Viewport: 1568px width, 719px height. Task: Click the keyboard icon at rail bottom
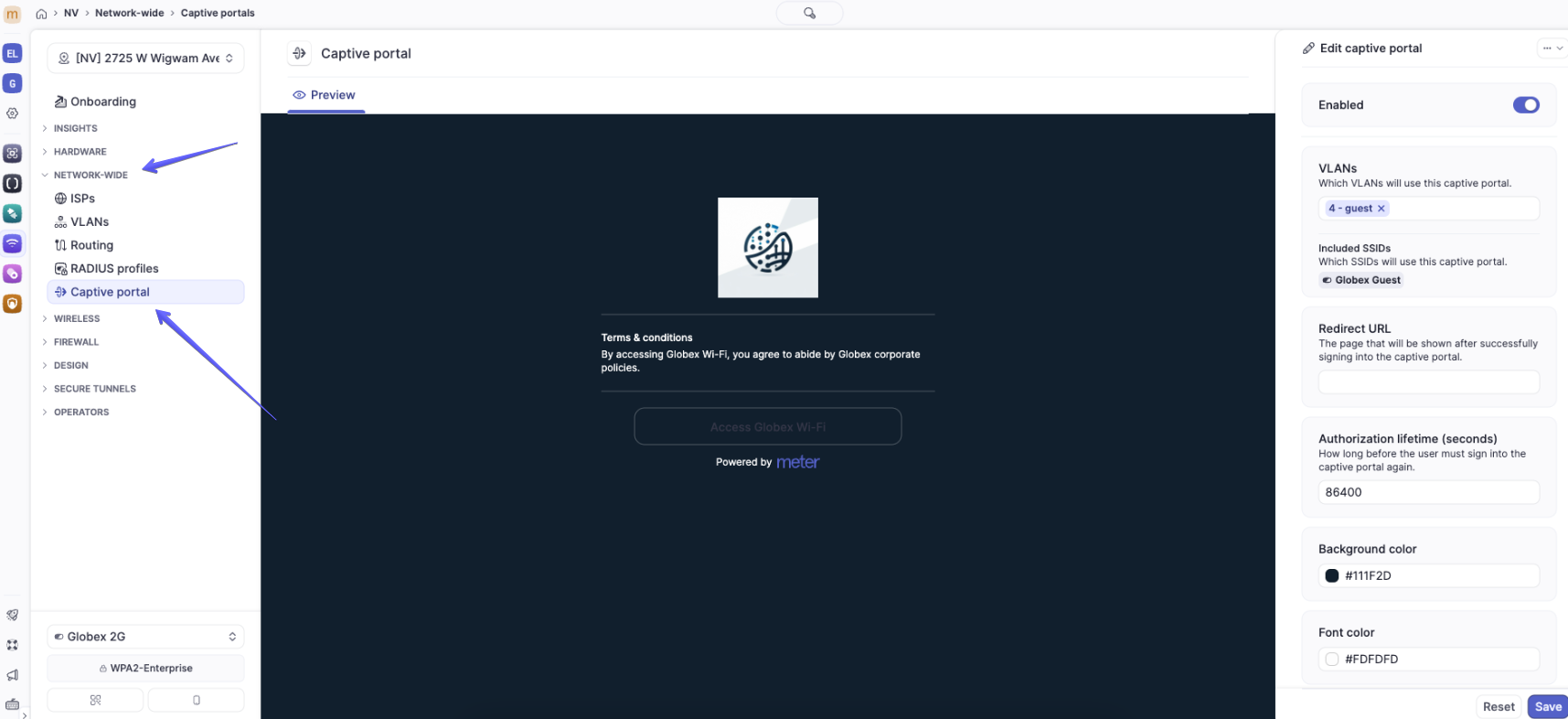click(x=12, y=704)
